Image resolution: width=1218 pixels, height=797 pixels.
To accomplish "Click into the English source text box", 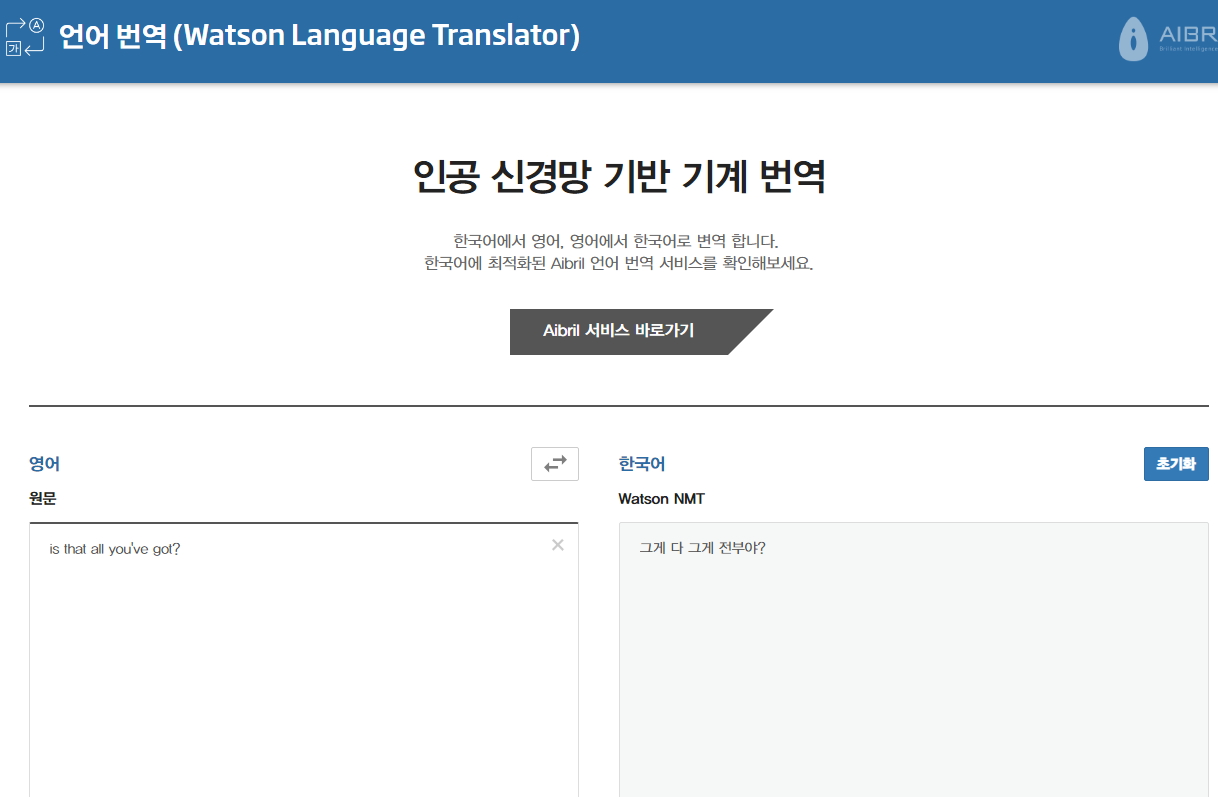I will pos(304,660).
